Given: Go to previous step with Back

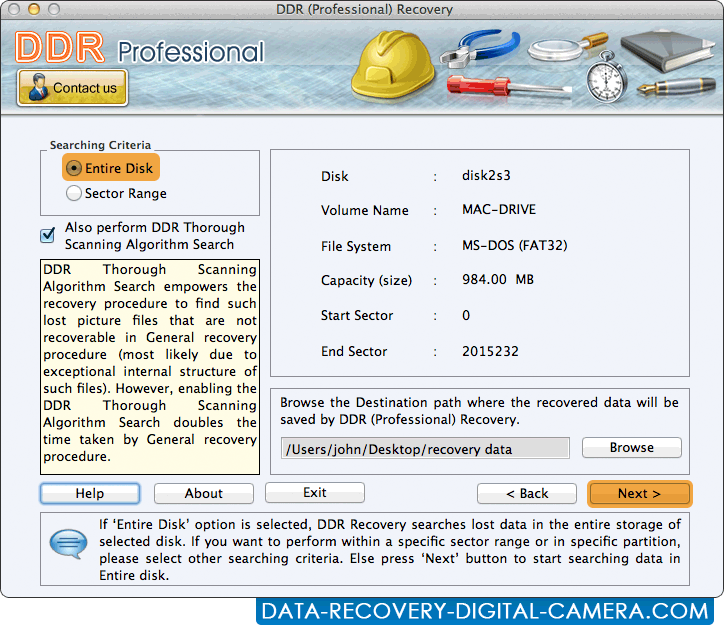Looking at the screenshot, I should pyautogui.click(x=527, y=493).
